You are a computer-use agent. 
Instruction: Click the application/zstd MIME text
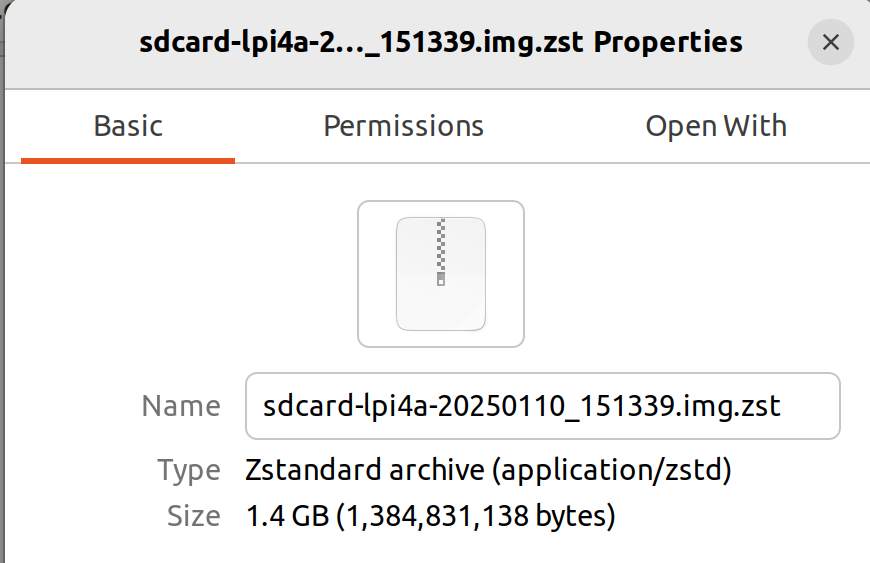point(613,470)
